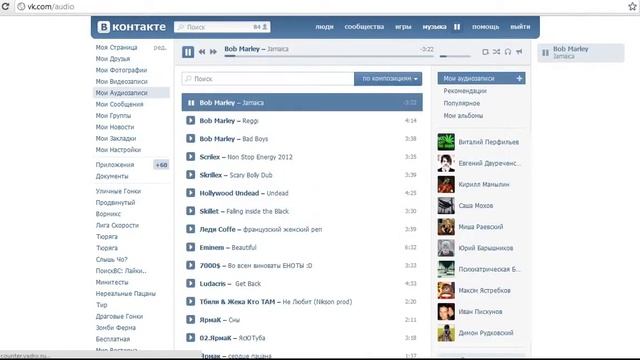Reload the page in the browser
This screenshot has height=360, width=640.
tap(5, 7)
